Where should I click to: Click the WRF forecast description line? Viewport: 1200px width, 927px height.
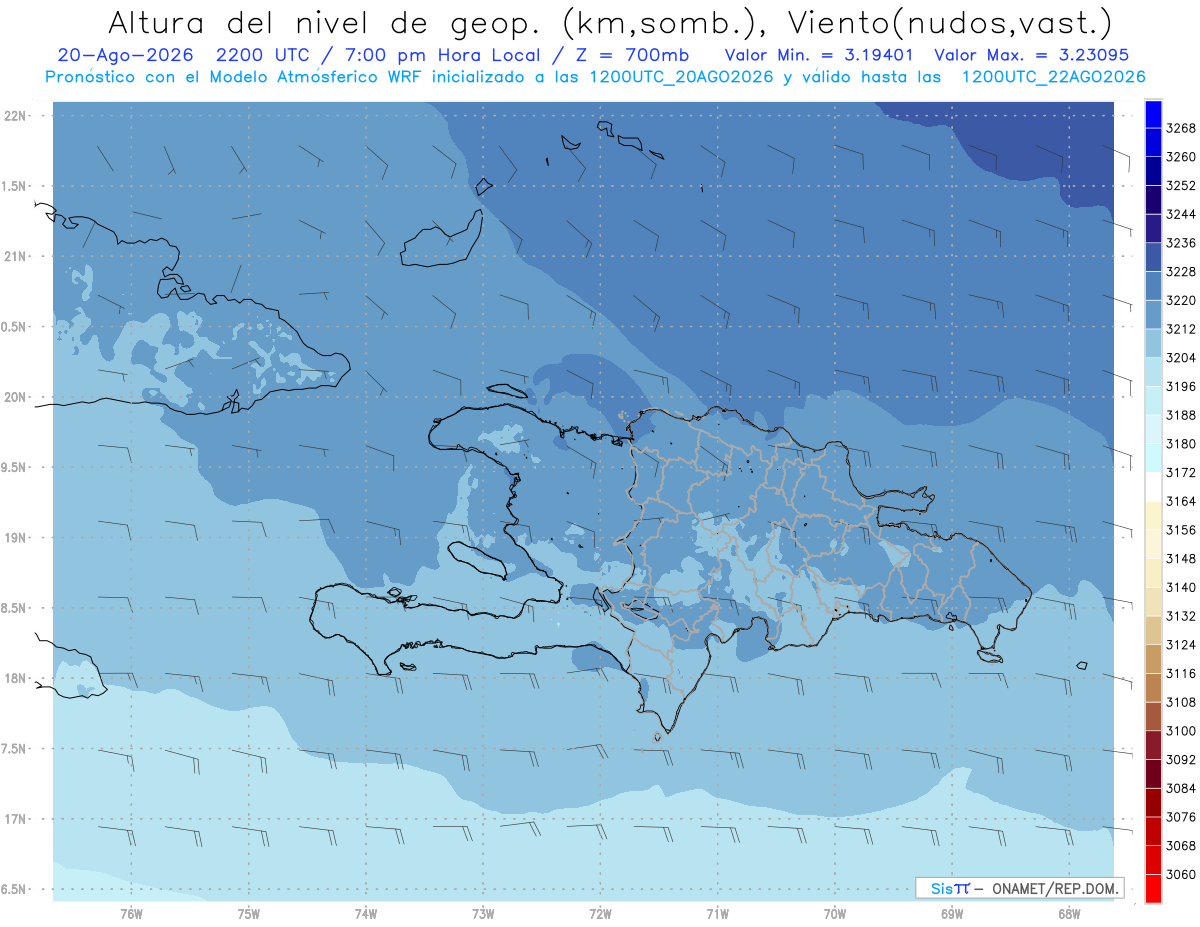click(596, 77)
